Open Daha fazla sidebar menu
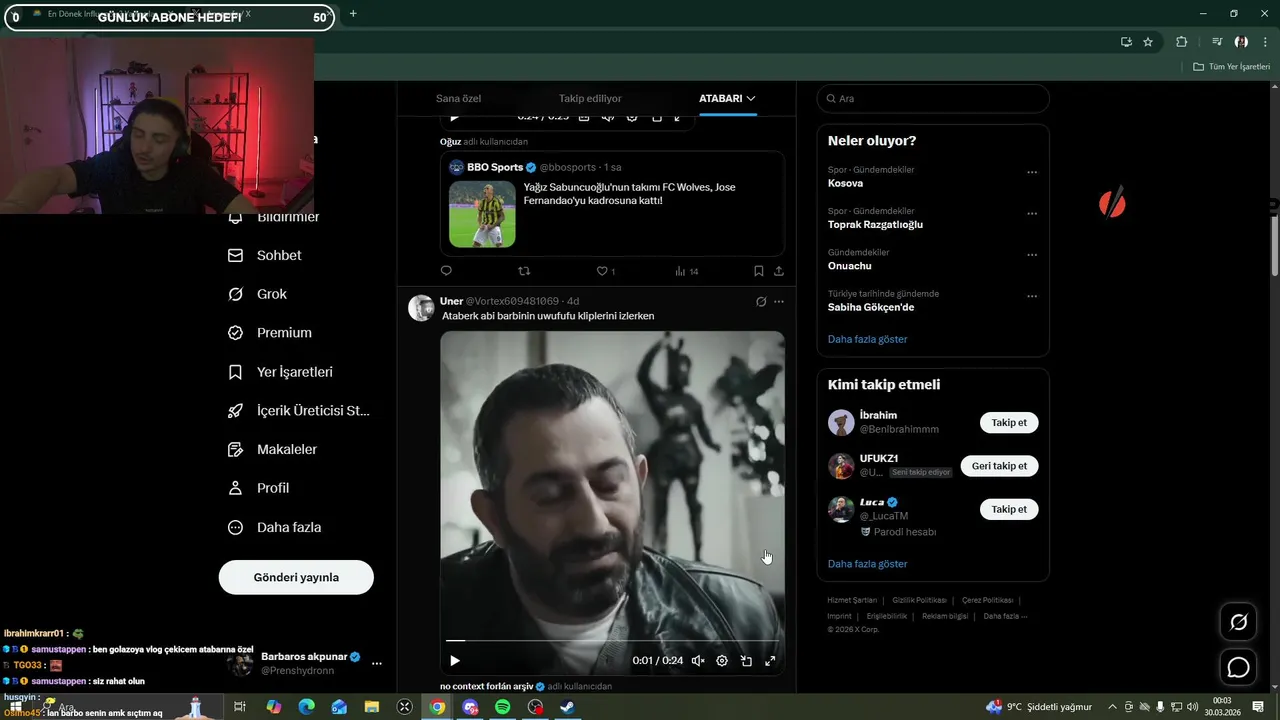The width and height of the screenshot is (1280, 720). point(274,527)
